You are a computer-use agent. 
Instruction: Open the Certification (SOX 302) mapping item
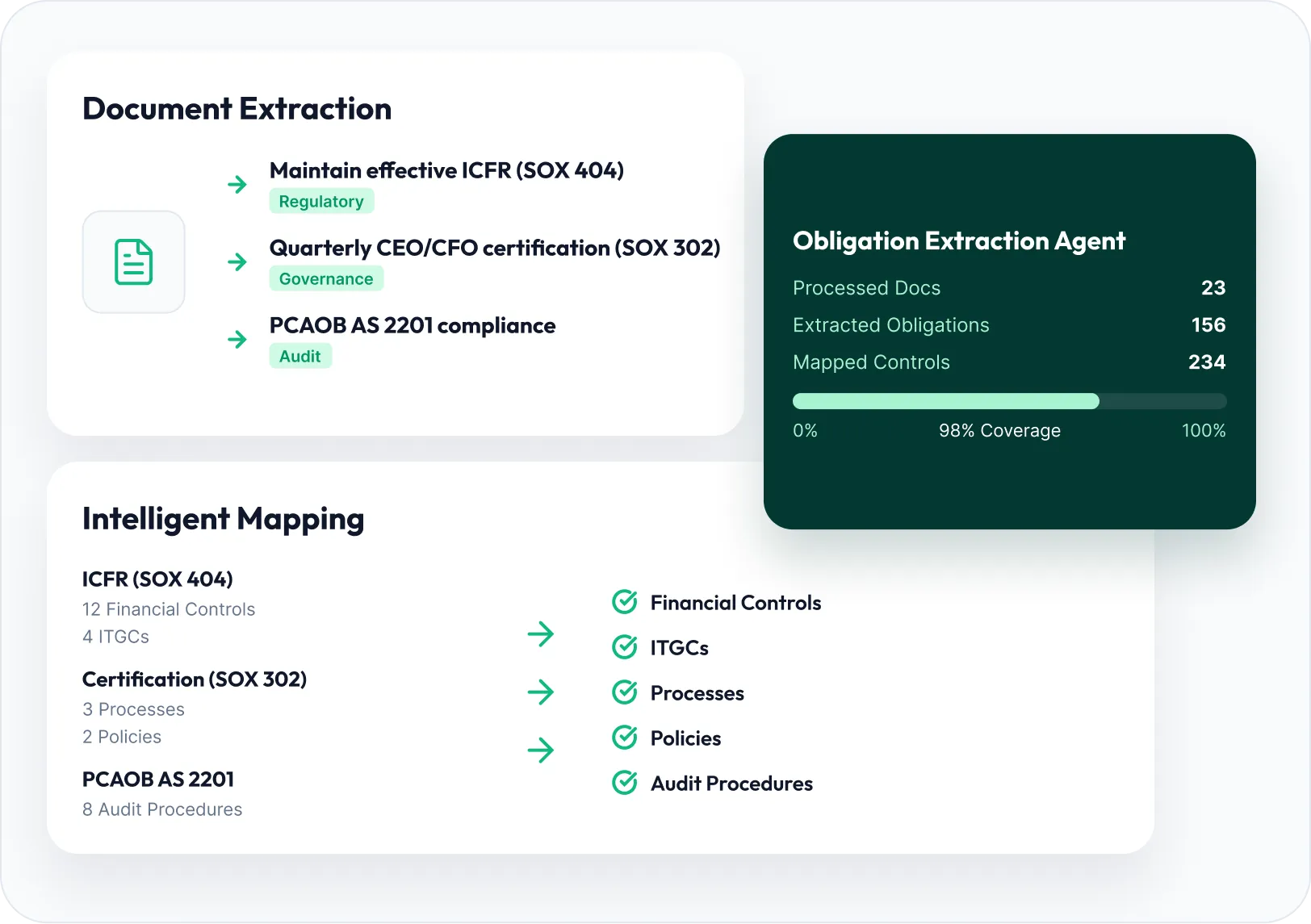click(195, 707)
